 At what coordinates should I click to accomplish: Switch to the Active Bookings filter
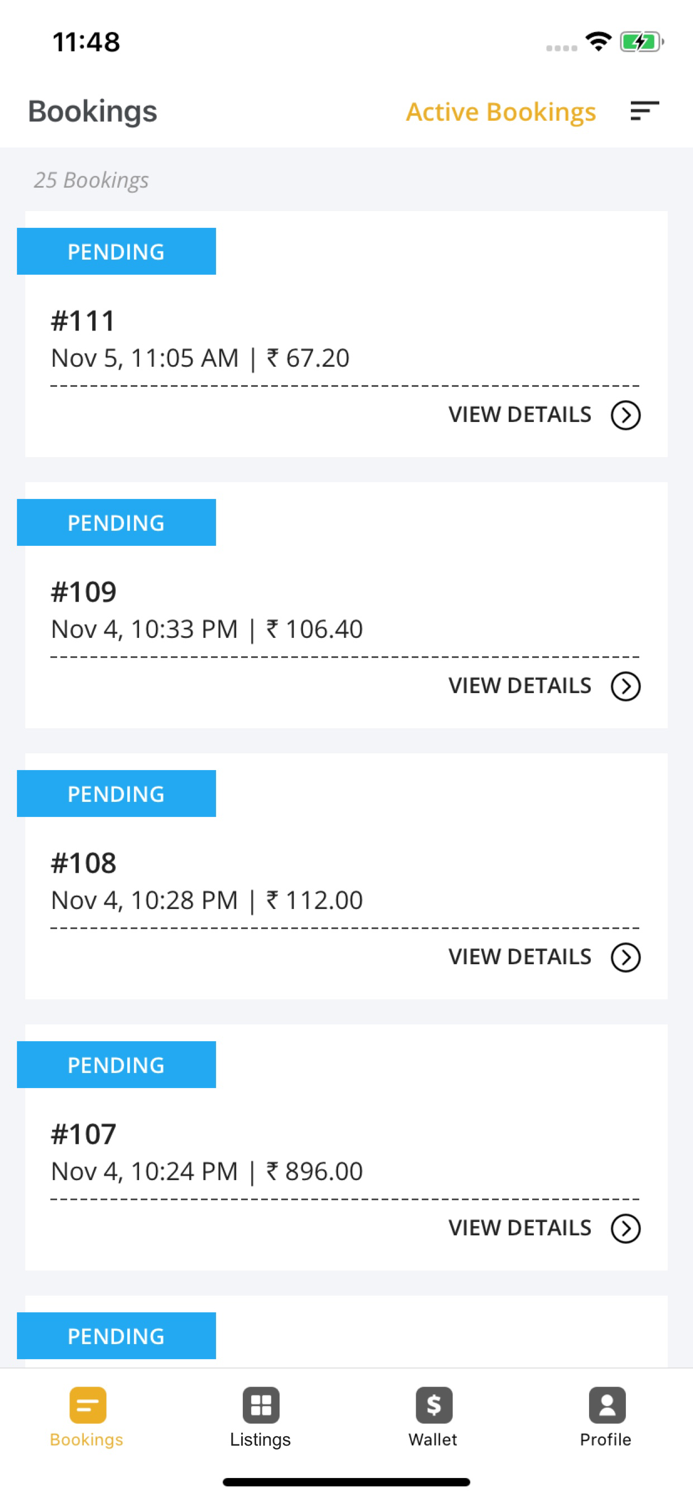pos(500,112)
